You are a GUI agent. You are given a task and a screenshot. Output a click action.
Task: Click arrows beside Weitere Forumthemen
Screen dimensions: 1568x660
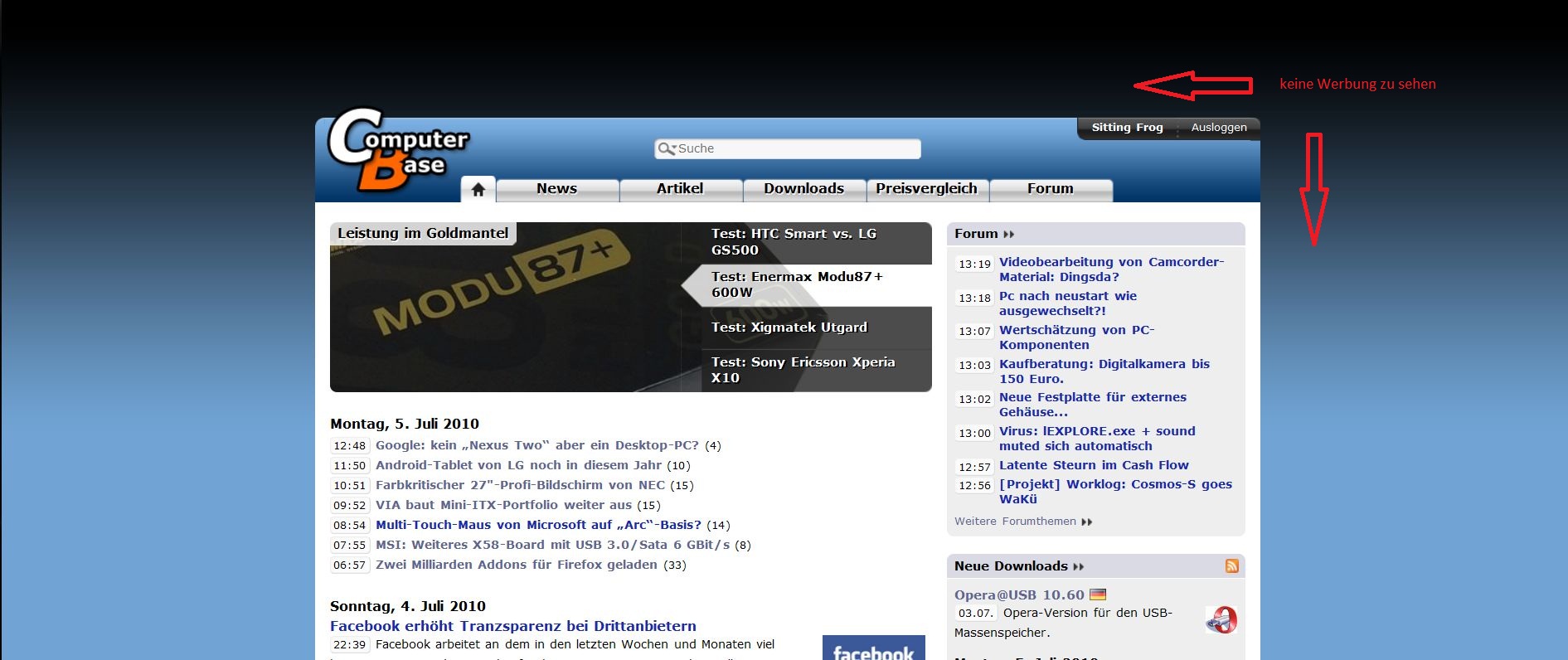coord(1087,522)
